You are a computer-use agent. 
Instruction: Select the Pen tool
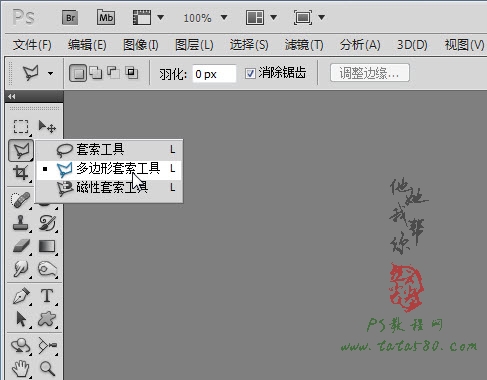tap(21, 296)
